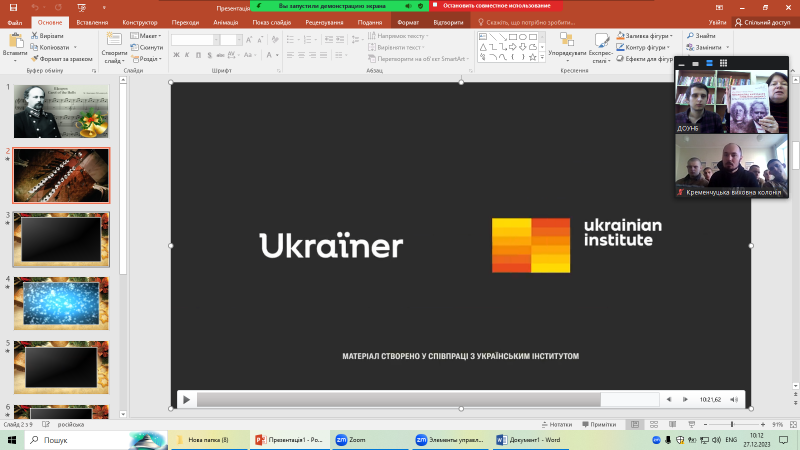This screenshot has width=800, height=450.
Task: Play the embedded video
Action: 187,399
